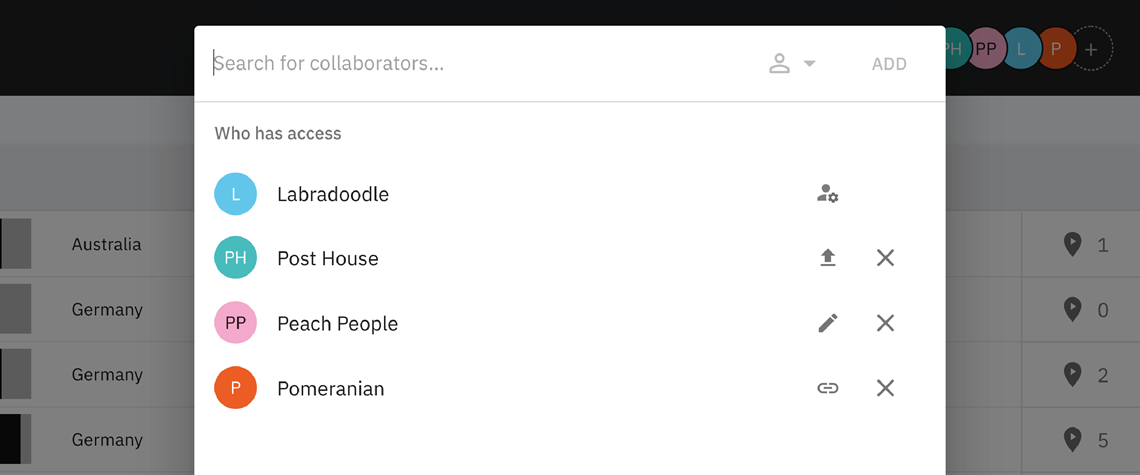
Task: Remove Pomeranian from collaborators
Action: (x=885, y=388)
